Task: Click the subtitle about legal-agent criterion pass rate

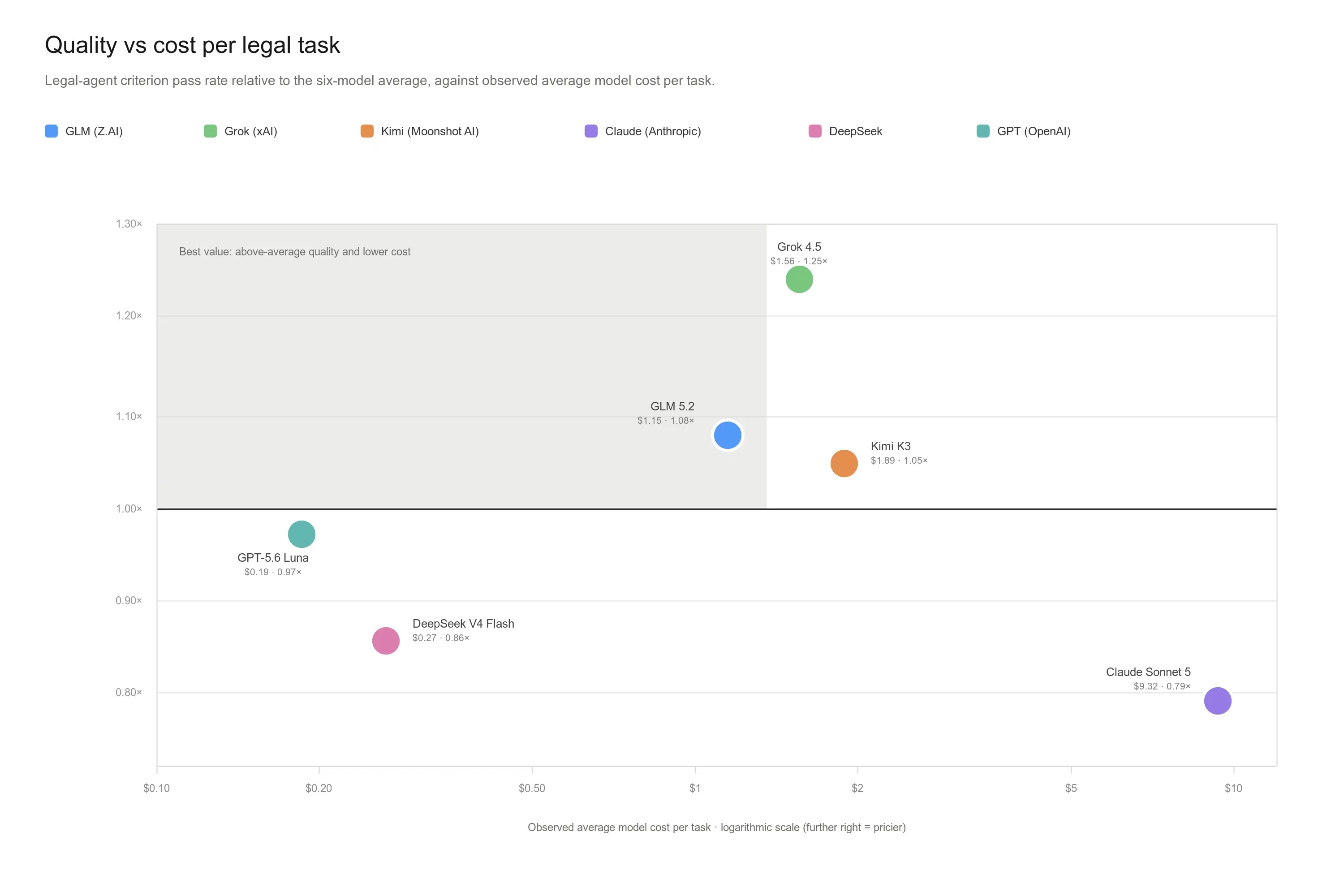Action: pyautogui.click(x=380, y=81)
